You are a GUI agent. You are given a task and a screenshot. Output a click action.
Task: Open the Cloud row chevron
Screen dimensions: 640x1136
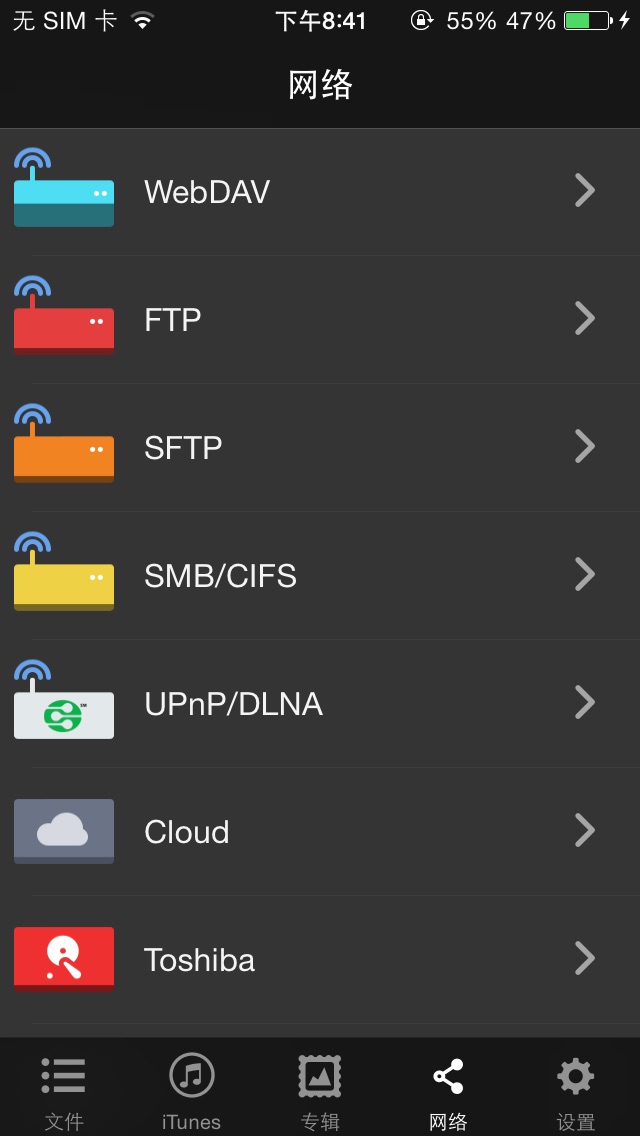(585, 830)
